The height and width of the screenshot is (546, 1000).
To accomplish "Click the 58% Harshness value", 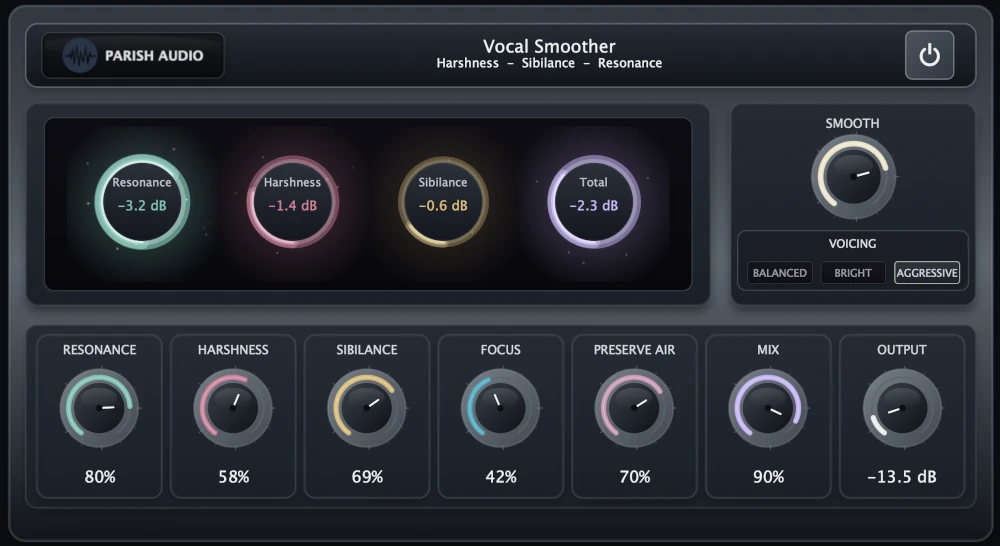I will tap(234, 477).
